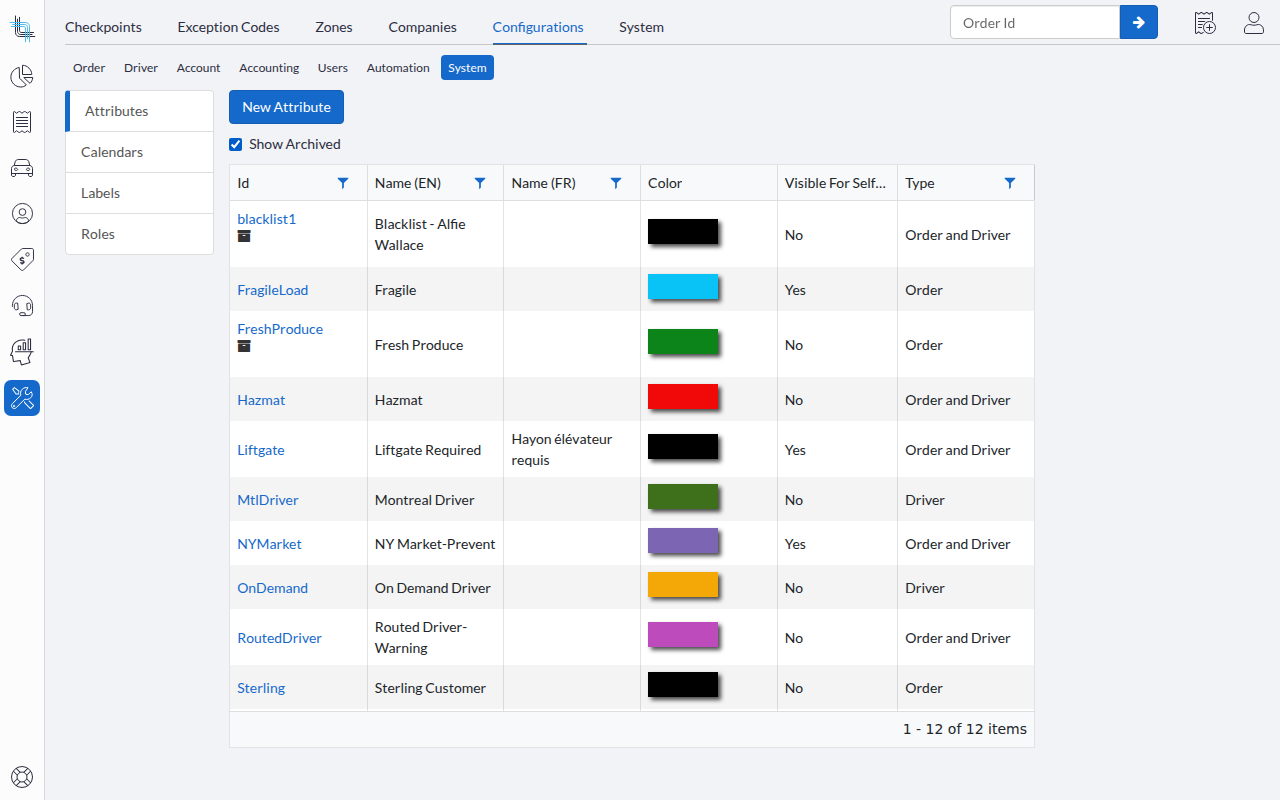Open the pricing tag icon in sidebar
The image size is (1280, 800).
pyautogui.click(x=22, y=260)
